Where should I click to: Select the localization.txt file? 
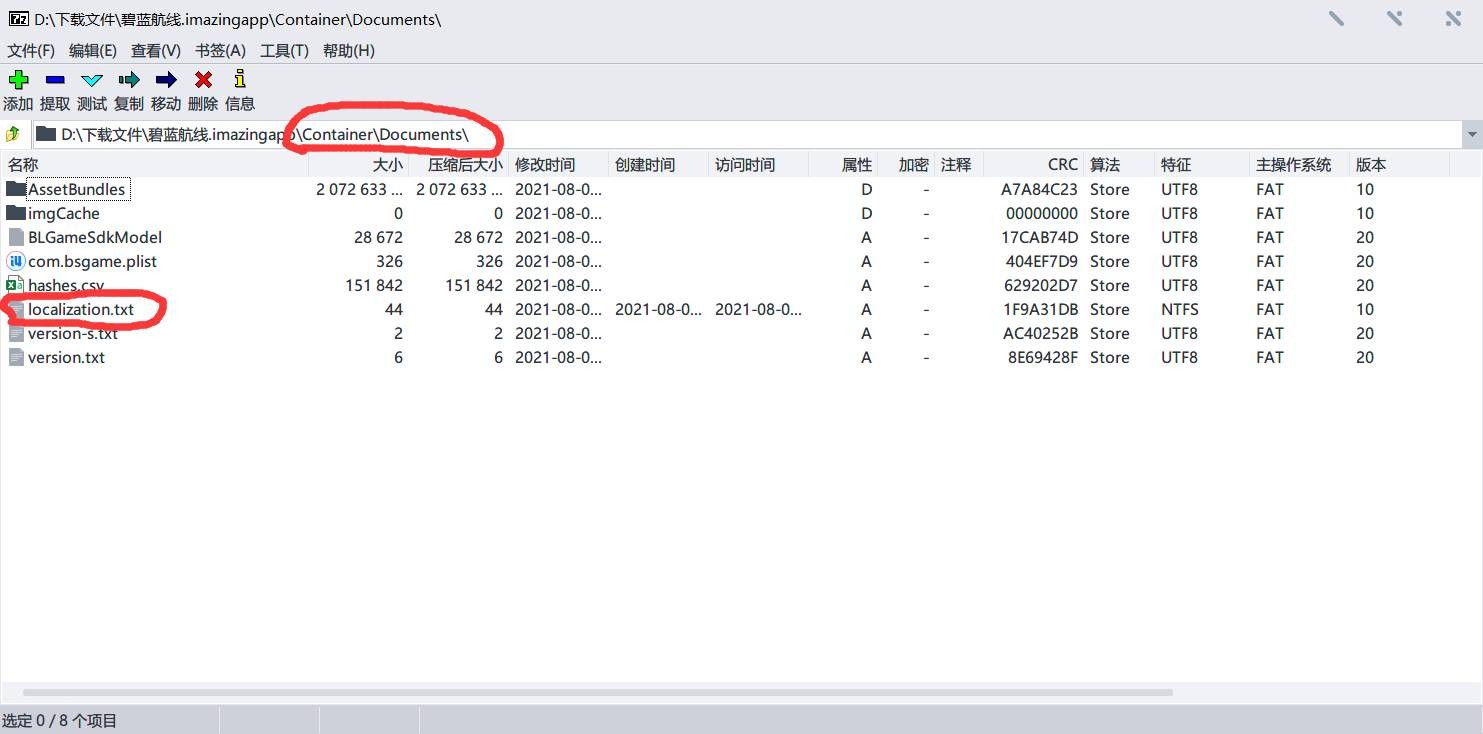point(80,309)
